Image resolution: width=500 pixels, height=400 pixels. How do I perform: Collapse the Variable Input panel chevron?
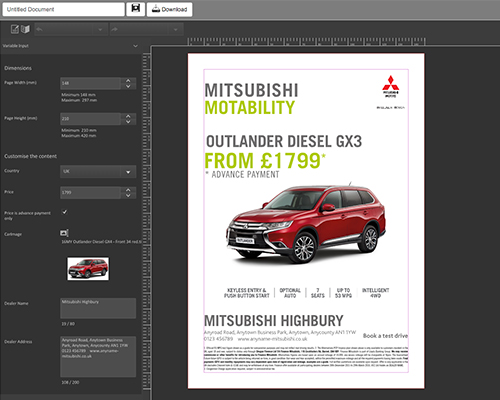(135, 46)
